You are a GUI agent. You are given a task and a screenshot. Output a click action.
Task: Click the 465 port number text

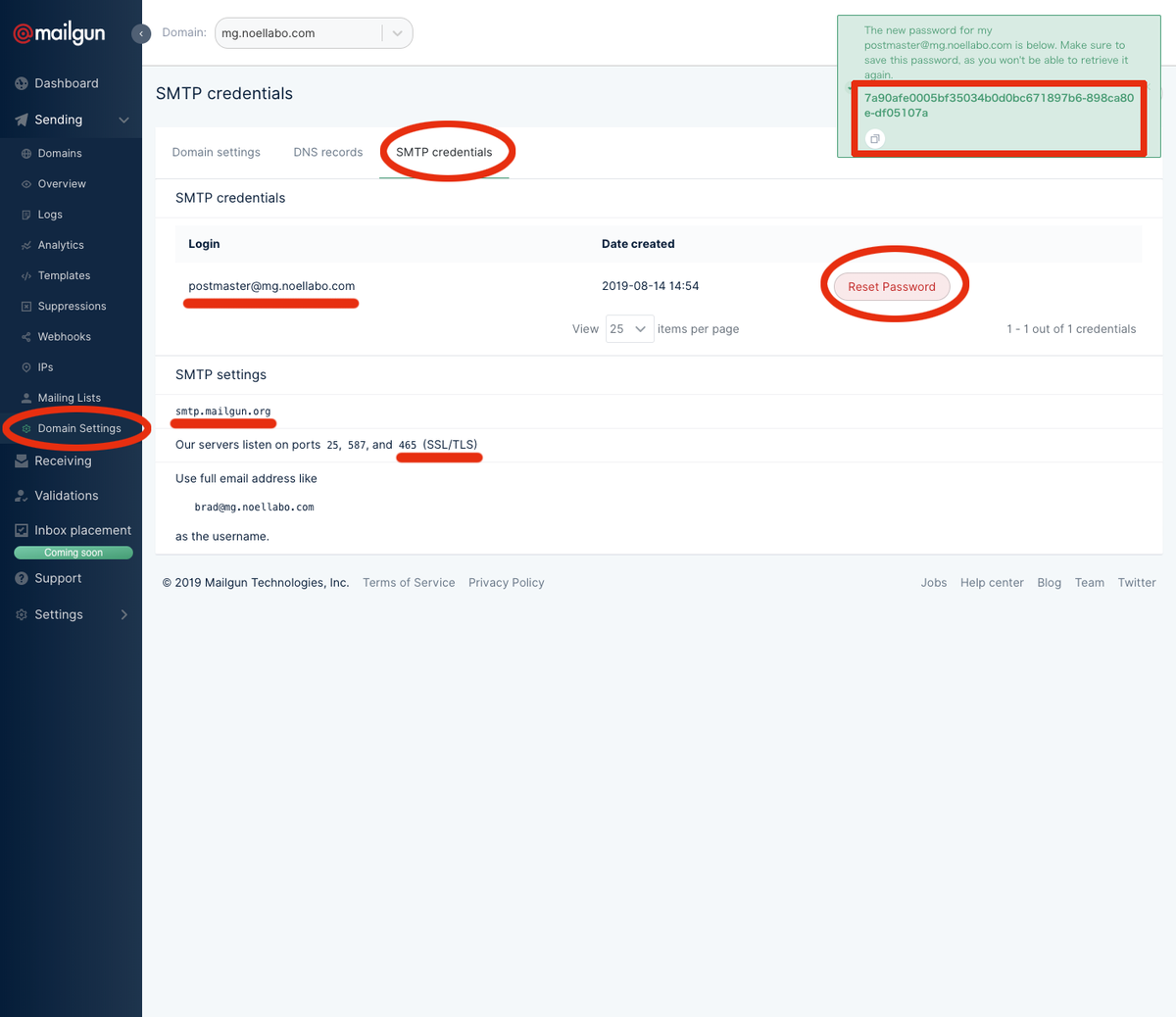[x=408, y=445]
